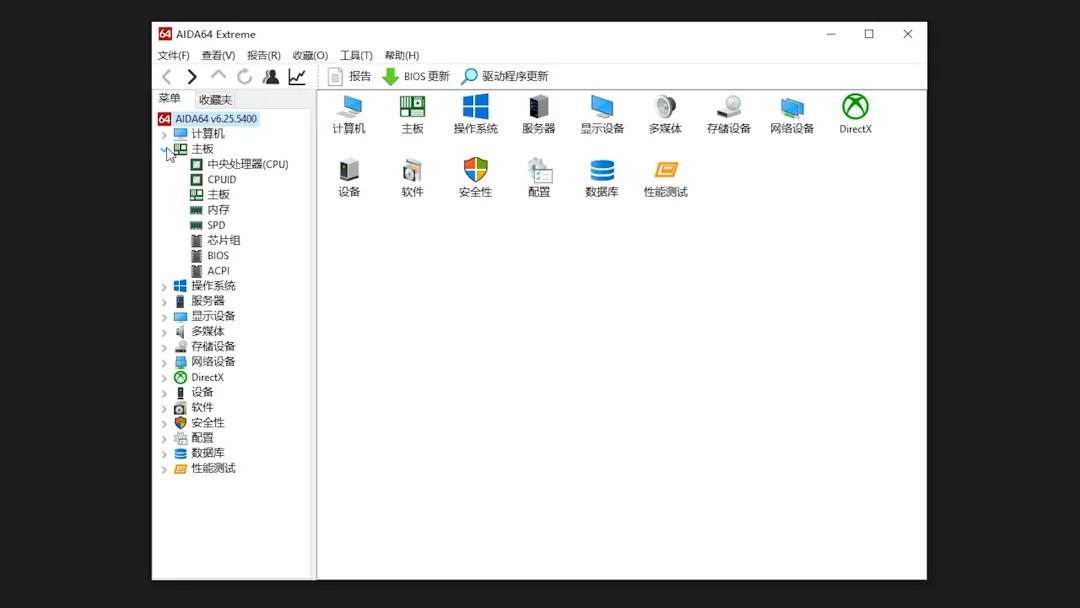Switch to the 收藏夹 tab
1080x608 pixels.
(x=215, y=100)
